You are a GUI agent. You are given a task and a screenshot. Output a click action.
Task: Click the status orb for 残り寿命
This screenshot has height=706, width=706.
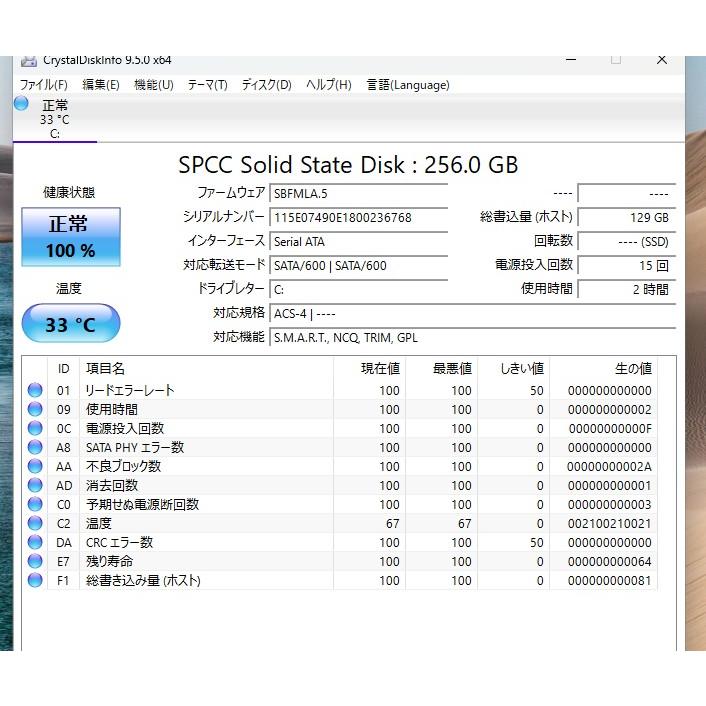35,561
